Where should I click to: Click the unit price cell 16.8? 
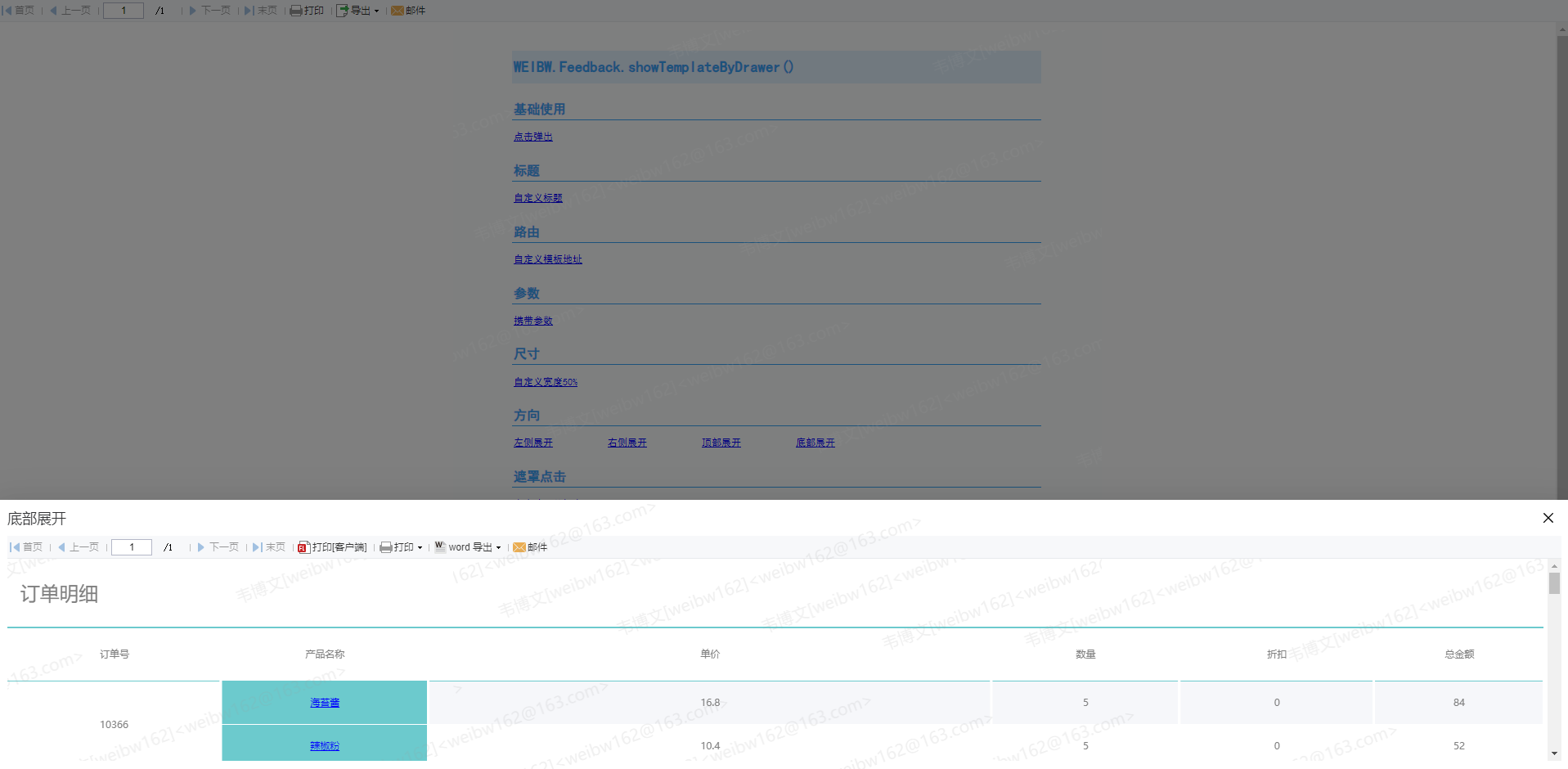click(x=710, y=703)
